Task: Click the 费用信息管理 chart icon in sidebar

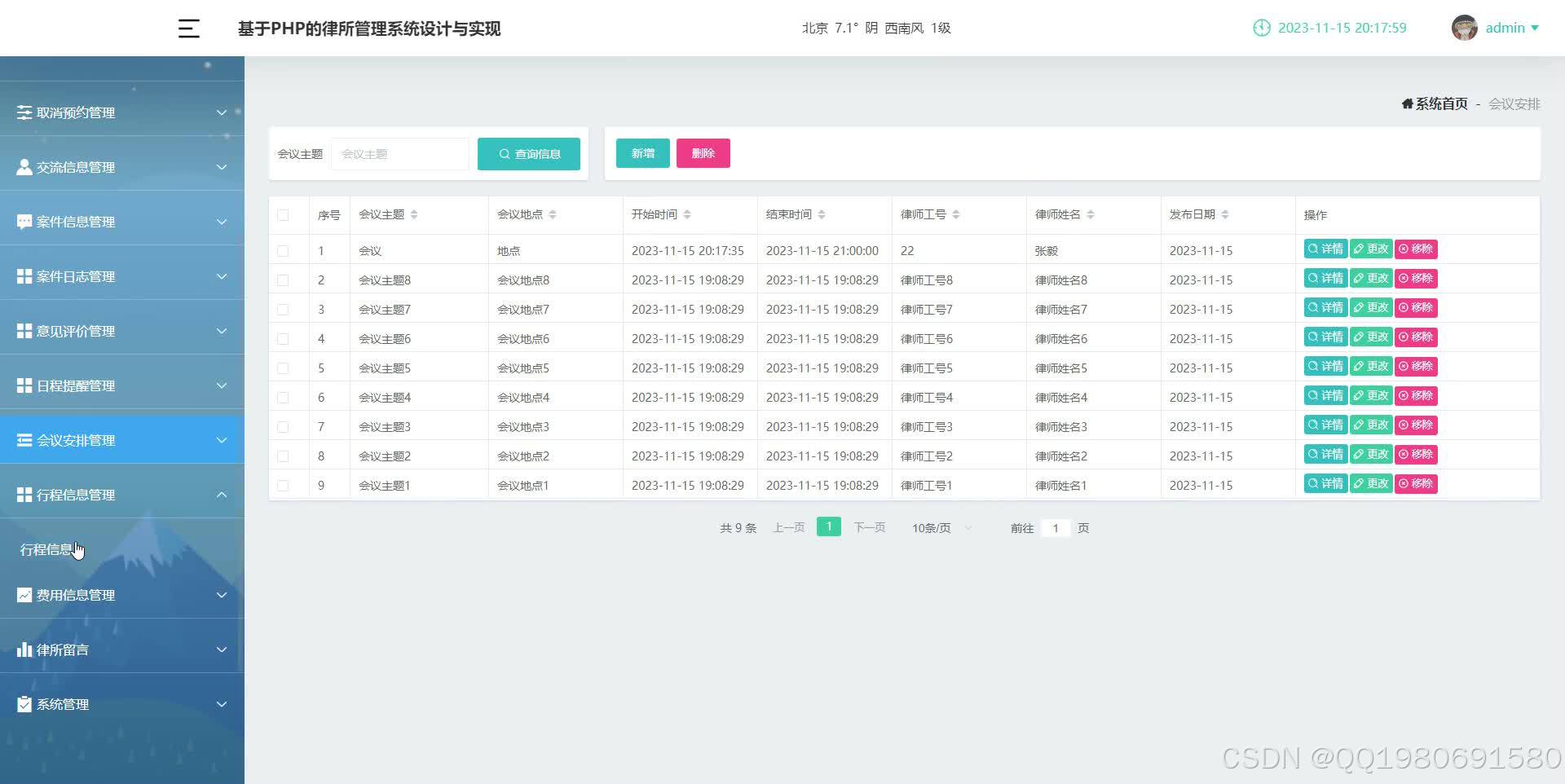Action: (x=24, y=595)
